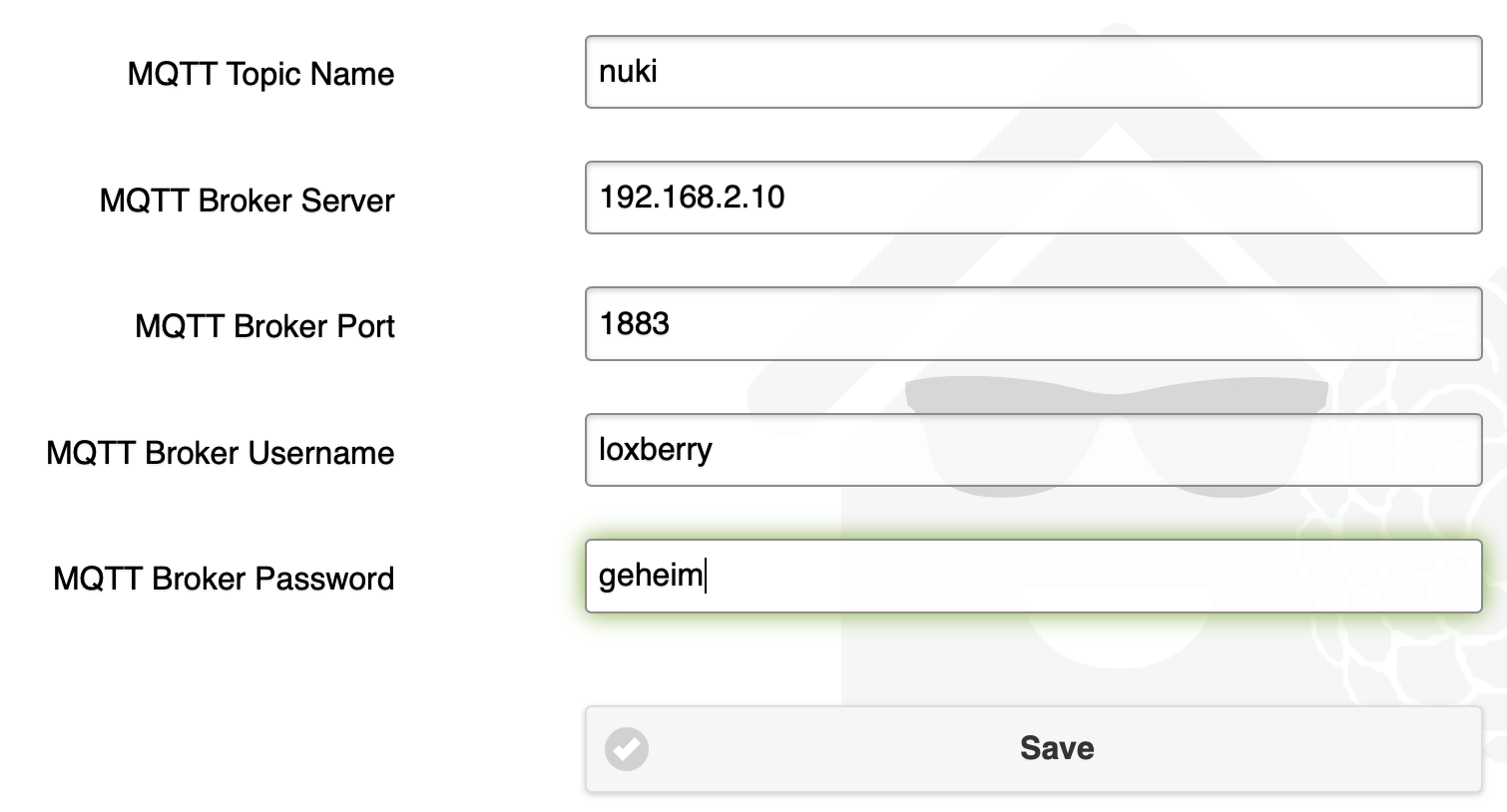Click on the port value 1883

pyautogui.click(x=634, y=323)
